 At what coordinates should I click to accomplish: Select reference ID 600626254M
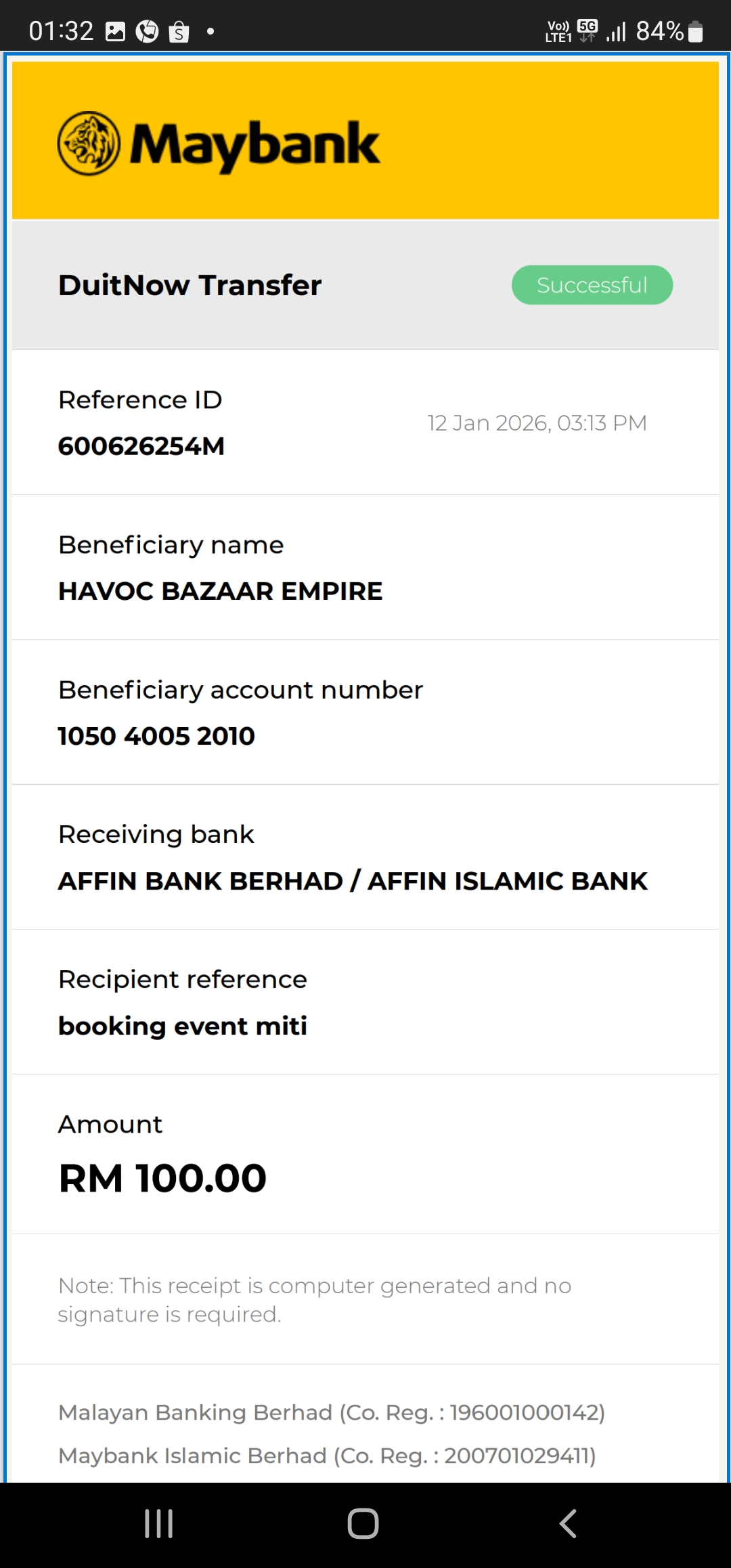click(x=141, y=446)
